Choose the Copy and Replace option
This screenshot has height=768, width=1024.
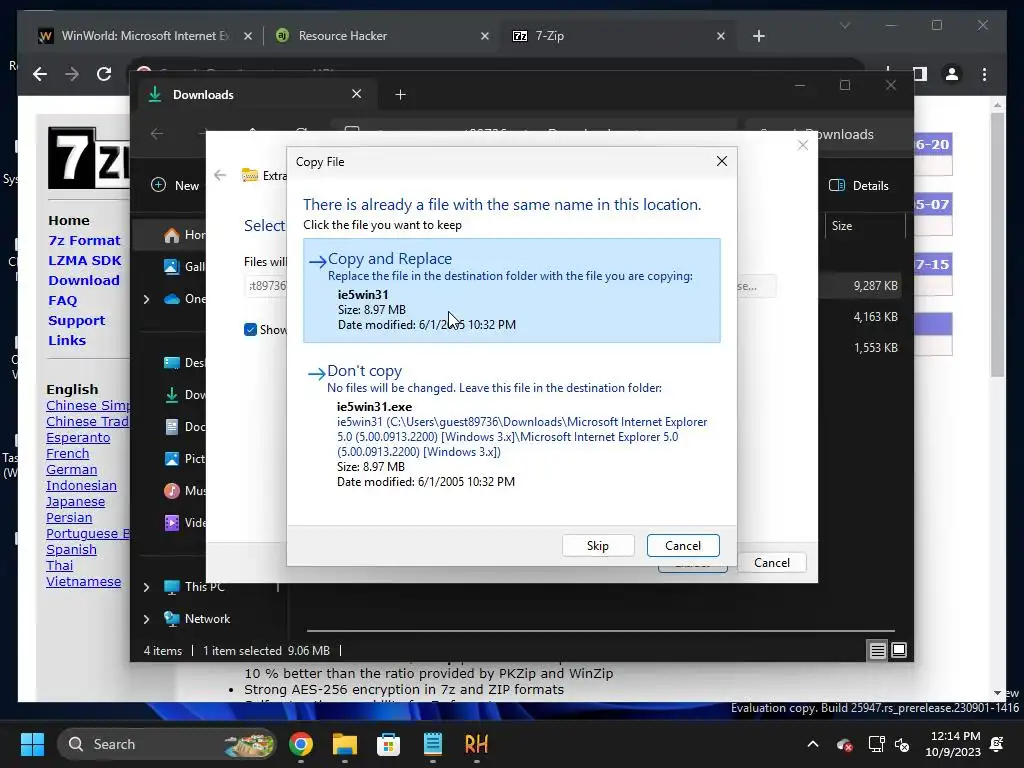pyautogui.click(x=511, y=290)
